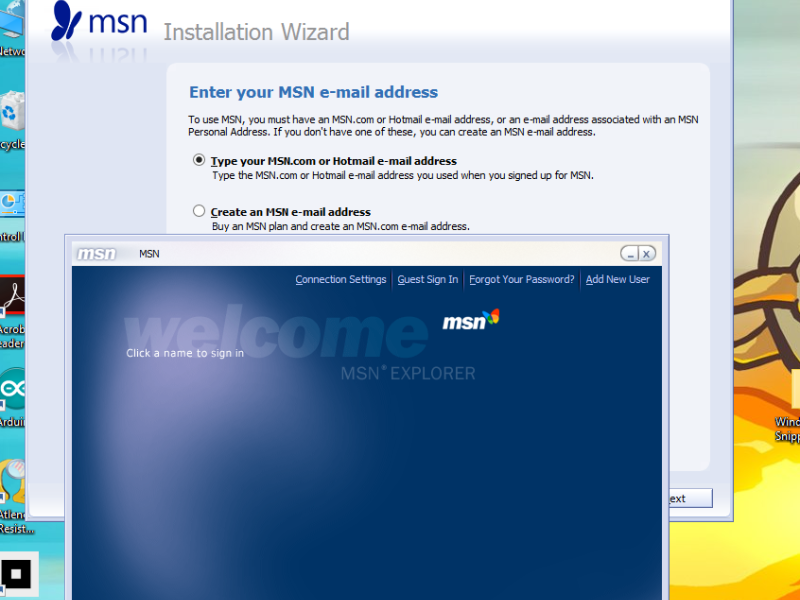Choose Create an MSN e-mail address option
800x600 pixels.
(x=199, y=211)
